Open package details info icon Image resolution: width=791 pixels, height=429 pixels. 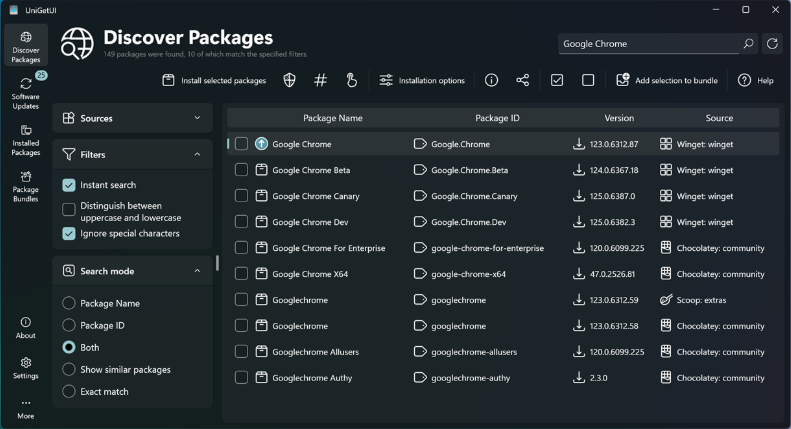(491, 80)
